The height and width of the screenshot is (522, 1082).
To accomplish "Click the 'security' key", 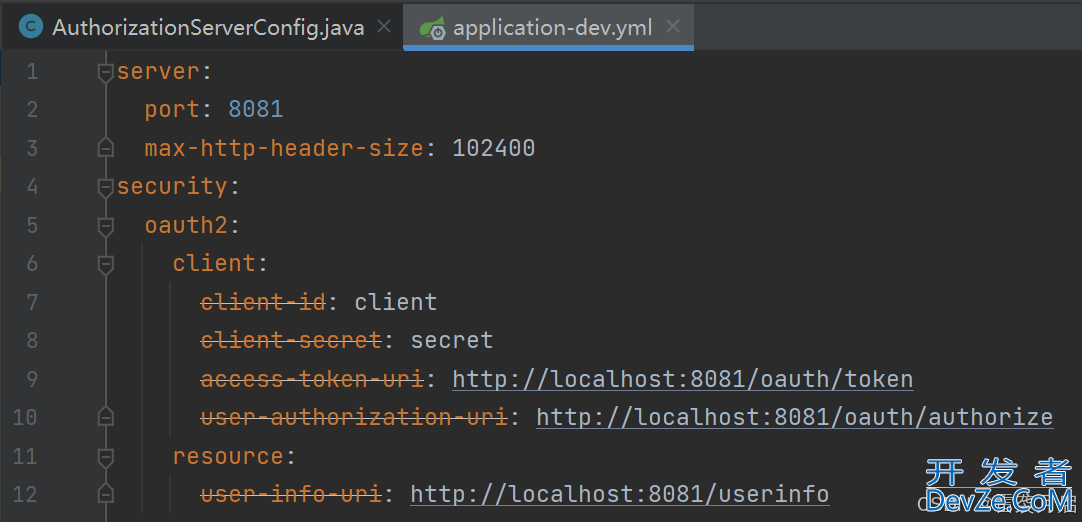I will (x=173, y=187).
